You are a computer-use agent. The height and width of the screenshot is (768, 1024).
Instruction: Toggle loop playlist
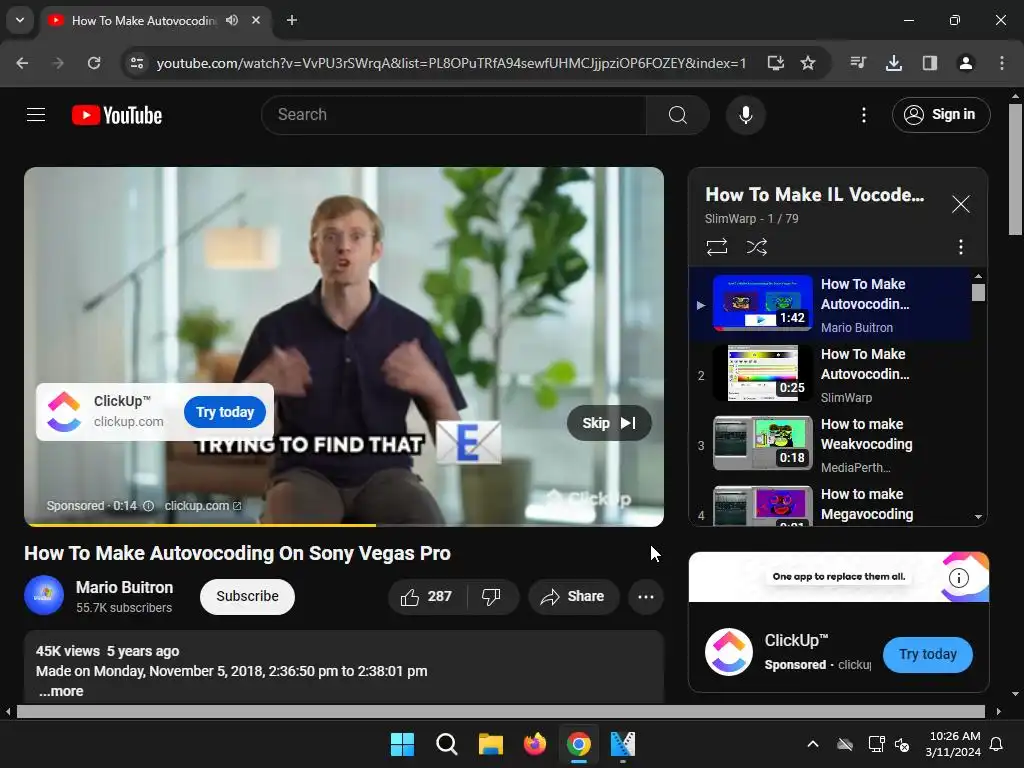(716, 247)
